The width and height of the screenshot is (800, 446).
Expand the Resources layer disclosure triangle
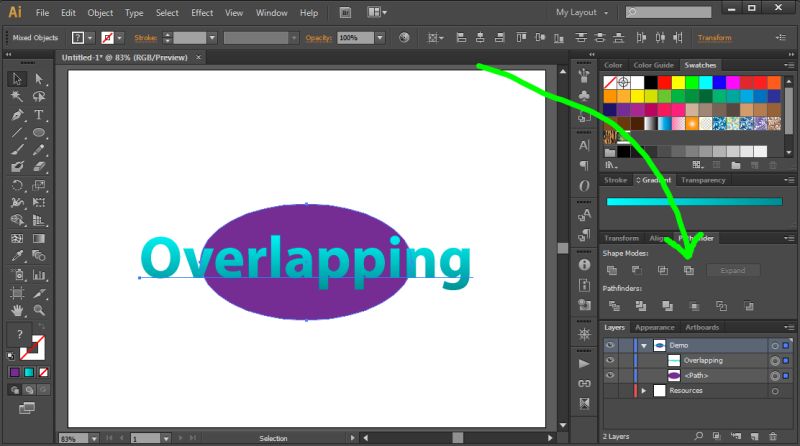point(644,391)
